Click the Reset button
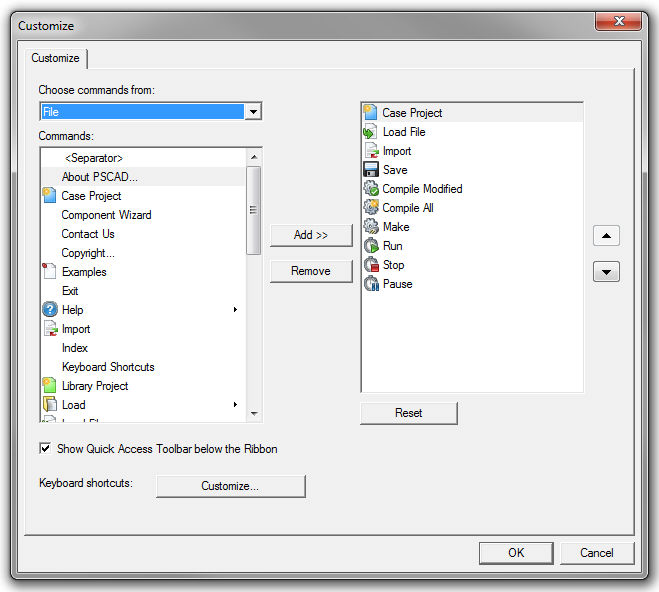The height and width of the screenshot is (592, 659). 408,413
